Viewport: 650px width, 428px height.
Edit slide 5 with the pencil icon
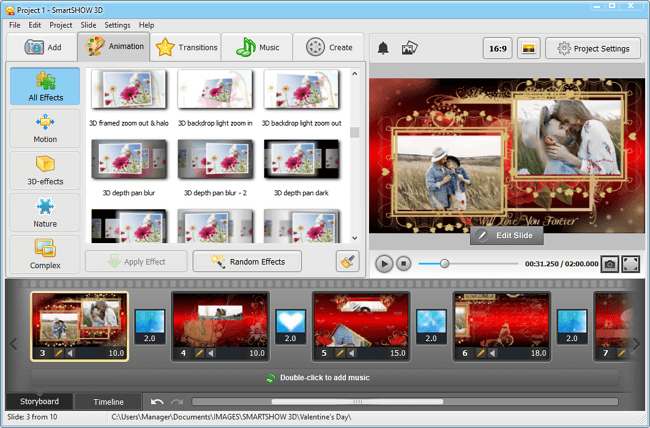click(340, 353)
